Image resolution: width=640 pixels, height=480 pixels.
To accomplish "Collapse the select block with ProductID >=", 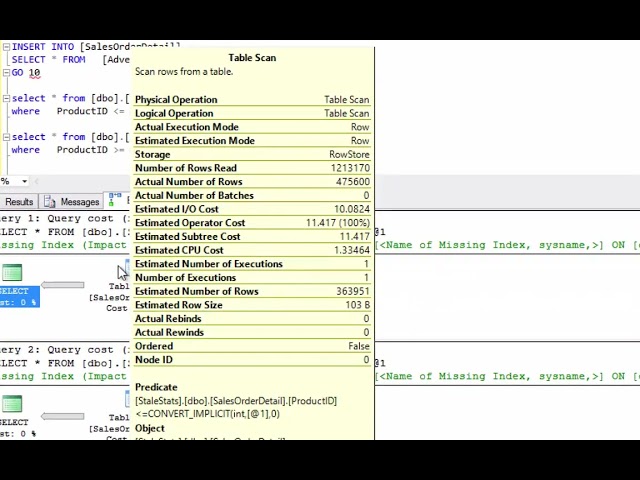I will [x=6, y=137].
